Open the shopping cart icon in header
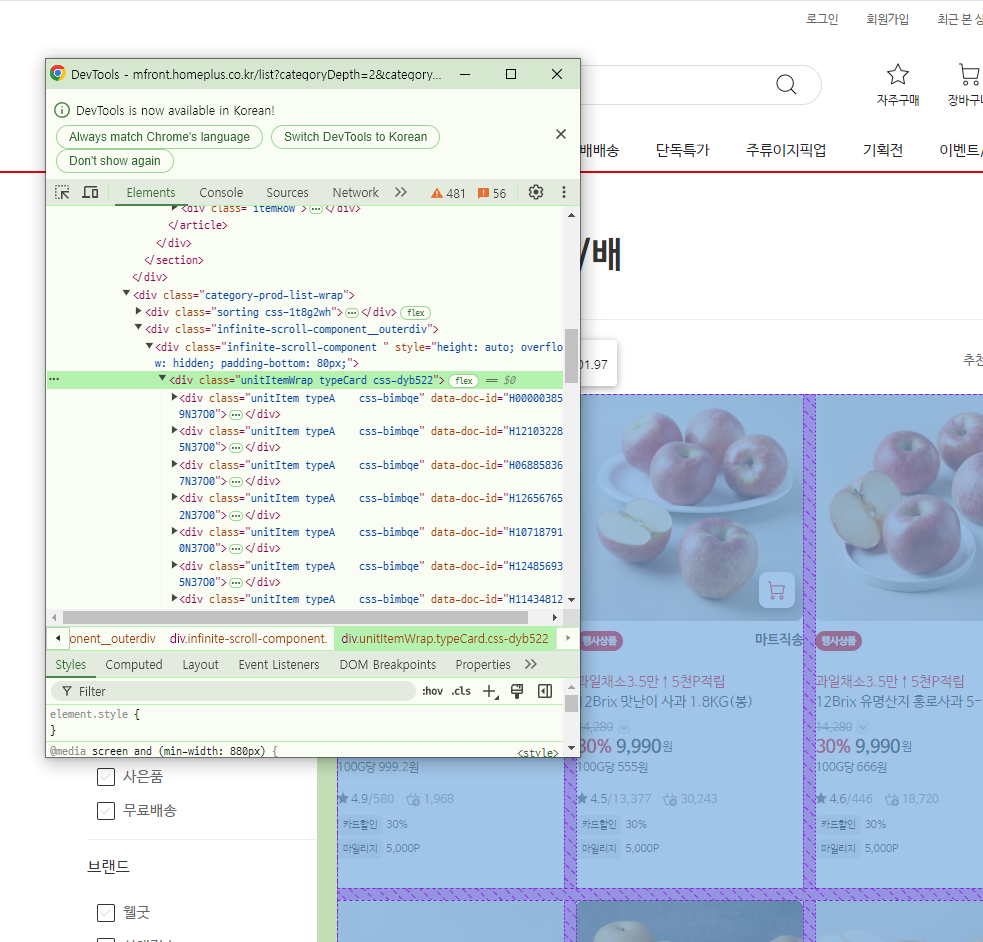Screen dimensions: 983x942 click(x=969, y=75)
